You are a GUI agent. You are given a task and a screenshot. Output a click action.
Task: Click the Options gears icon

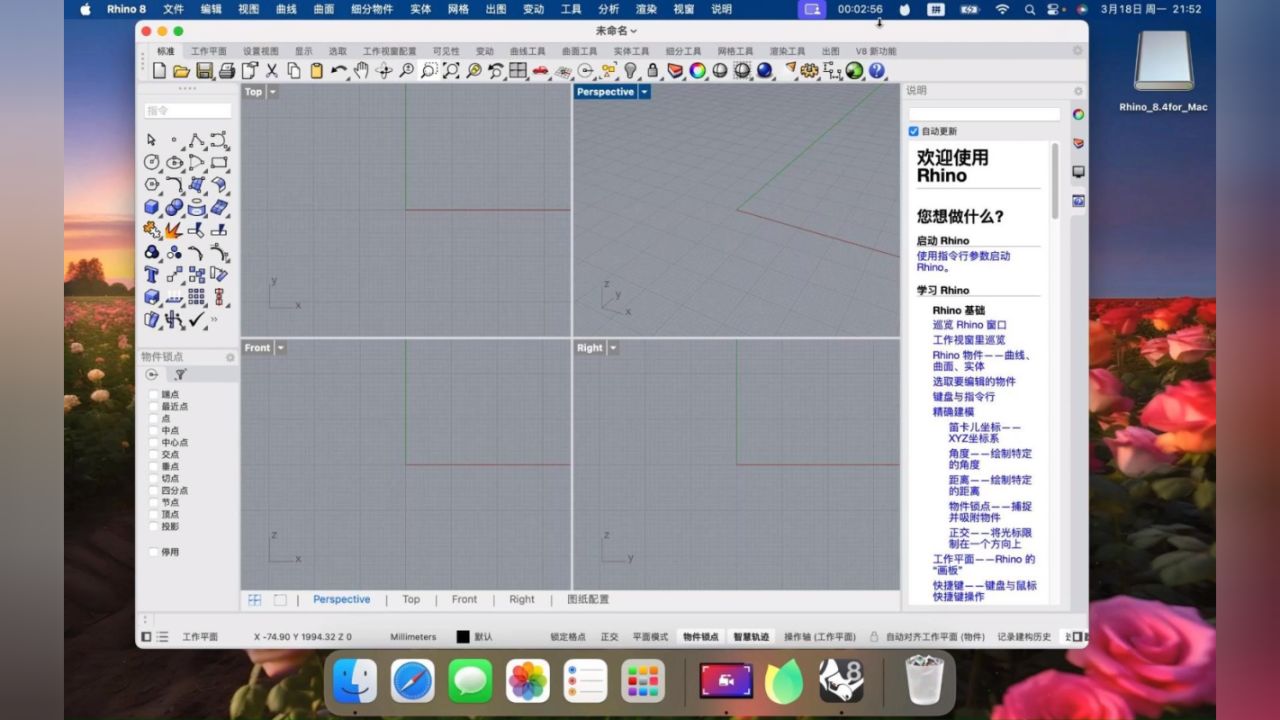(x=810, y=70)
